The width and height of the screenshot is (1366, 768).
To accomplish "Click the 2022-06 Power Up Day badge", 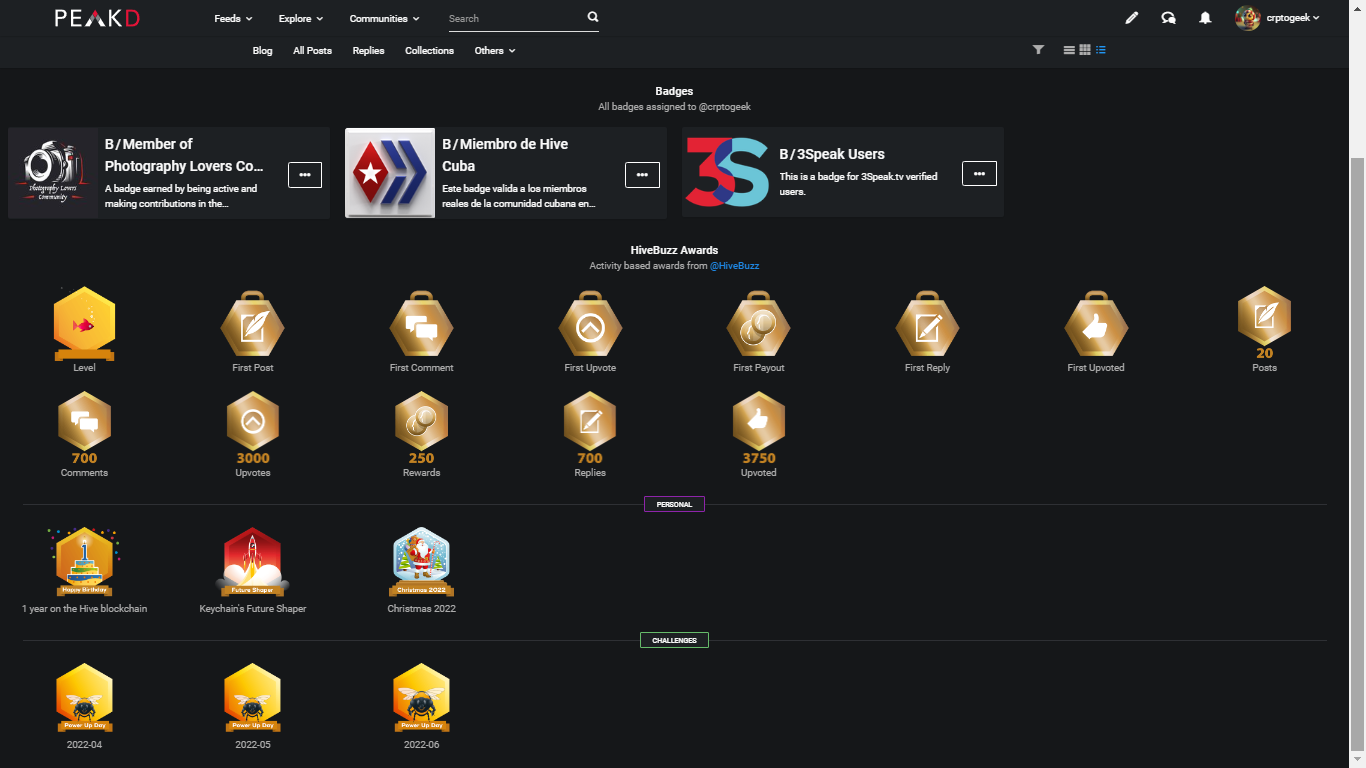I will [421, 698].
